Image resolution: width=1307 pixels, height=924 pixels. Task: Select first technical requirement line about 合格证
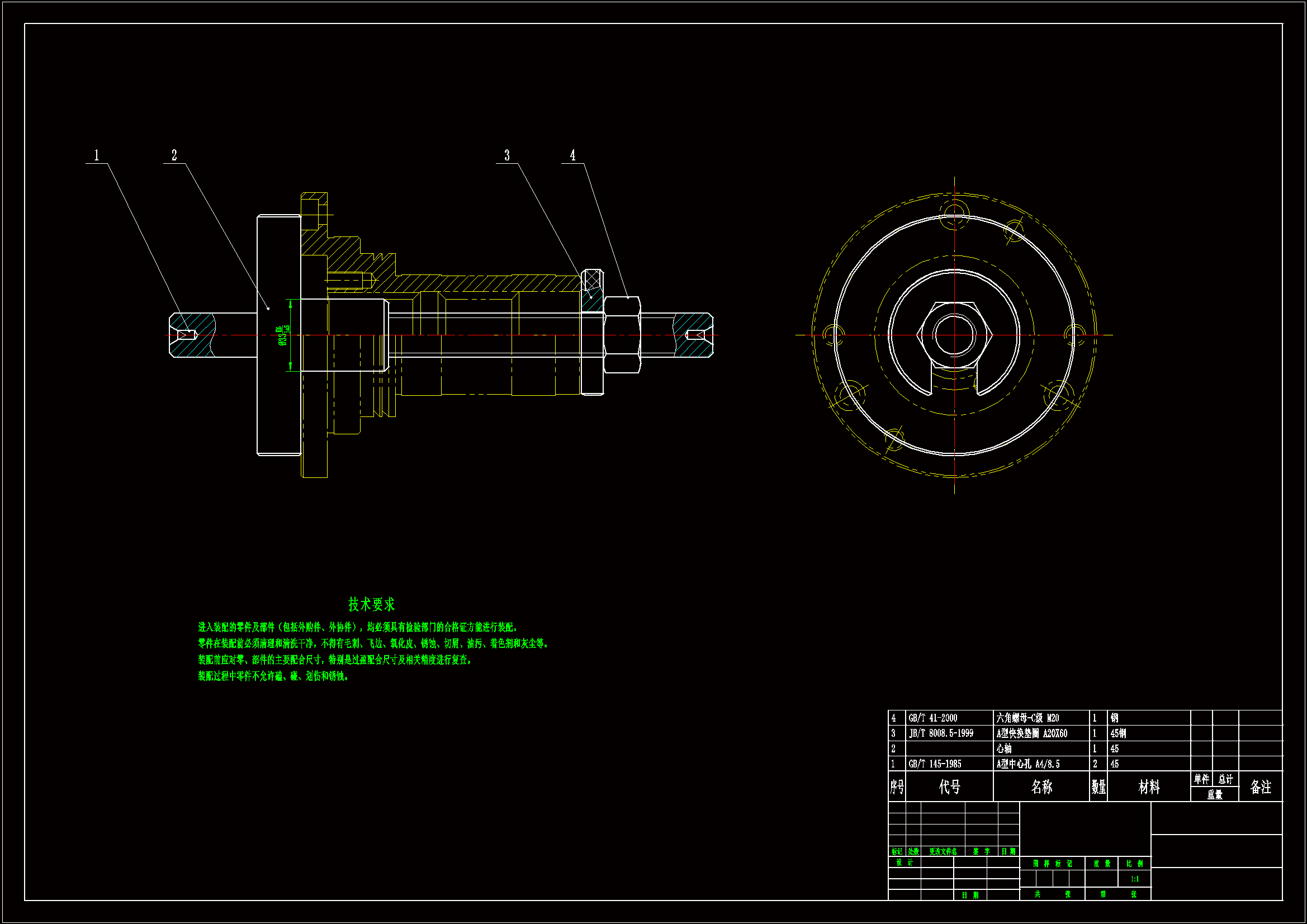tap(357, 627)
